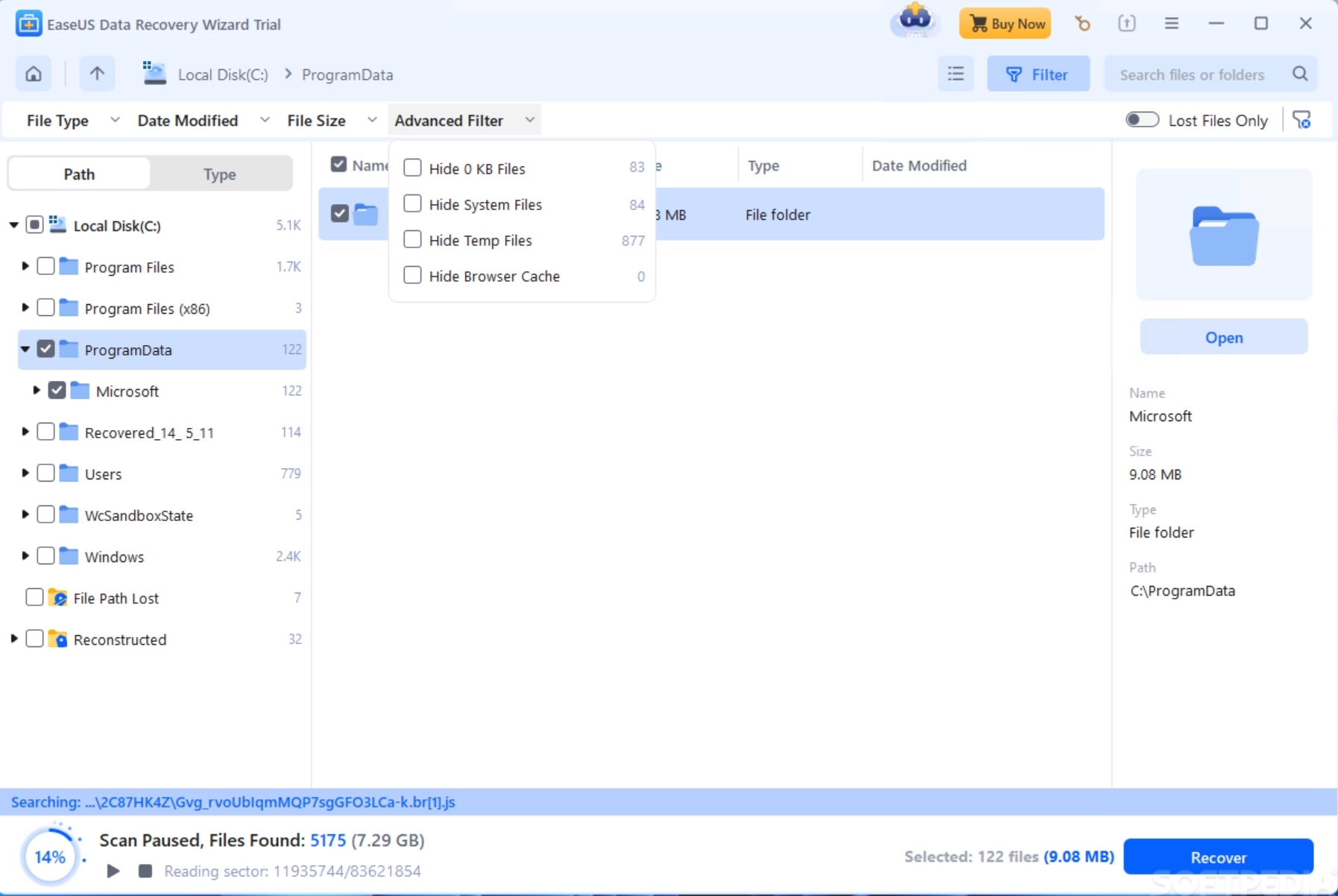Expand the Reconstructed tree node

[13, 639]
